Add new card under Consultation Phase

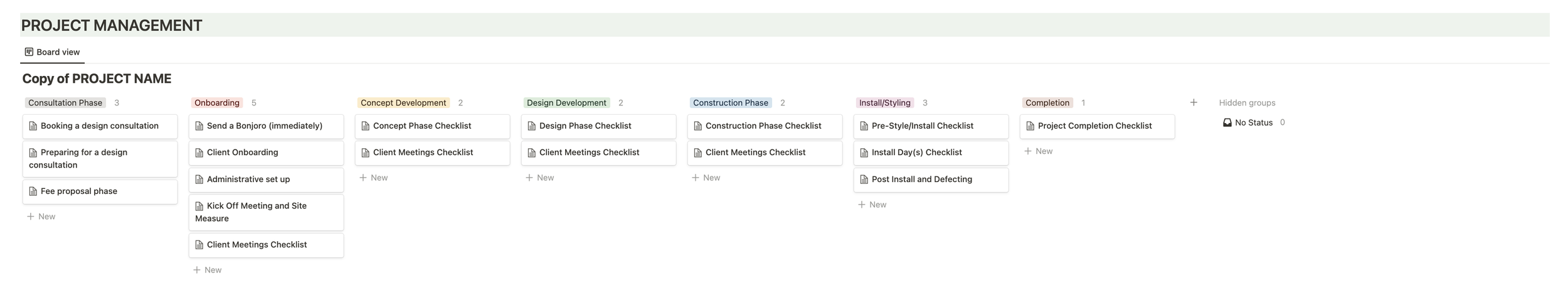pyautogui.click(x=41, y=217)
